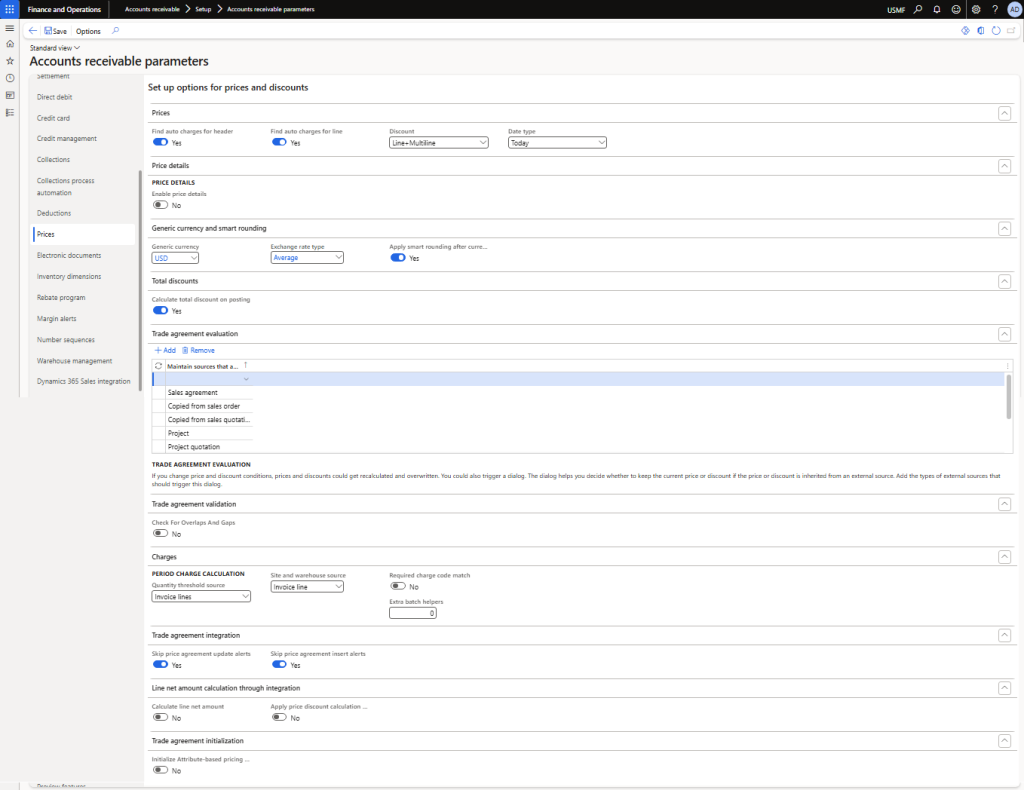Click the notification bell icon
1024x790 pixels.
tap(937, 9)
